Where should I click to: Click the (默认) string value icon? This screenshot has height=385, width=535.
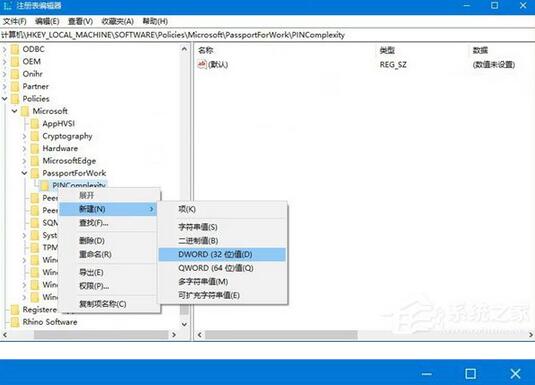pos(202,64)
